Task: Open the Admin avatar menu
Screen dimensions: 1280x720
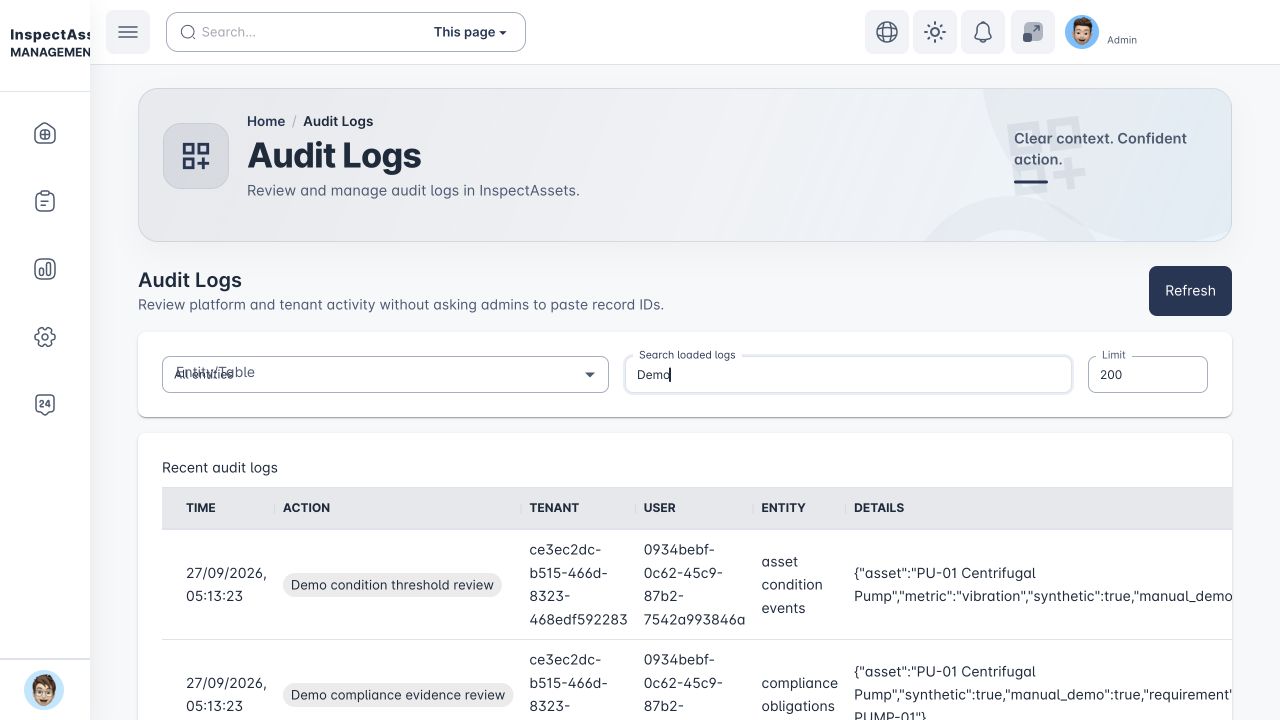Action: pos(1082,32)
